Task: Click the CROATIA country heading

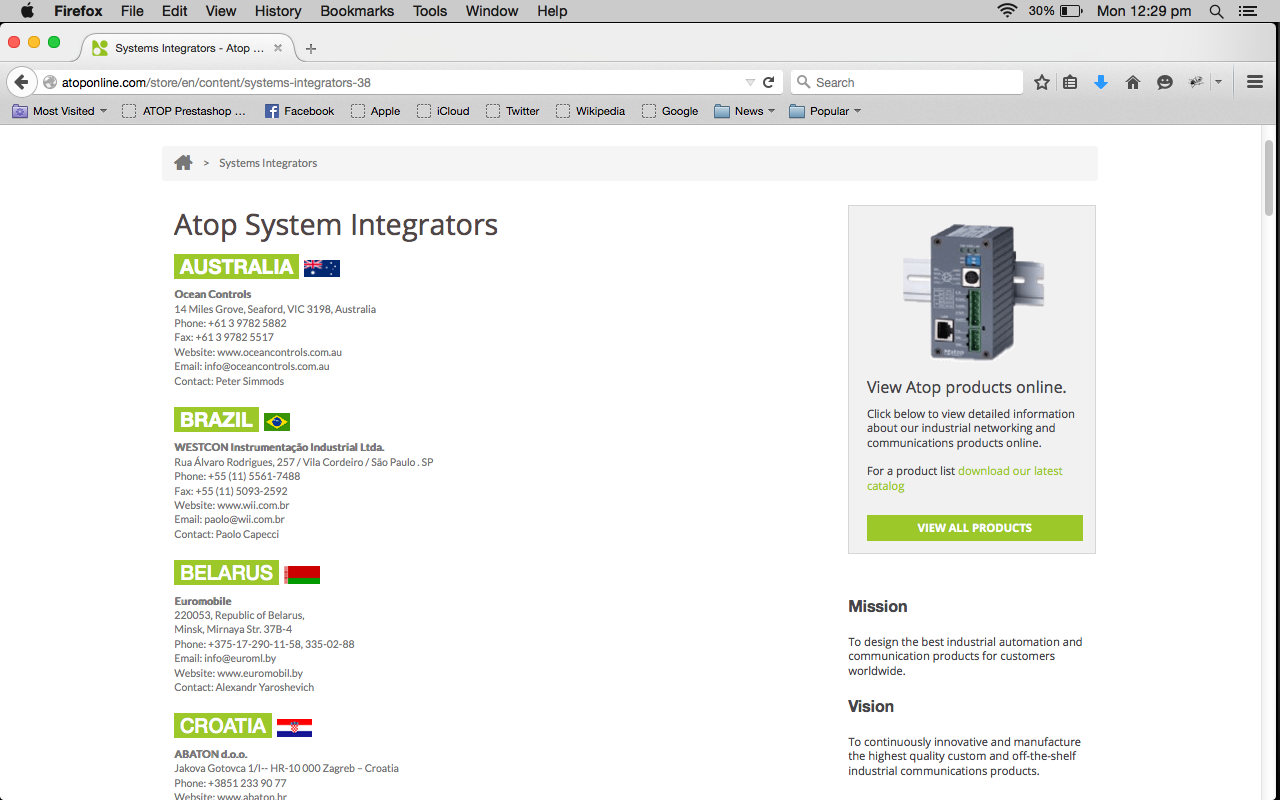Action: click(x=223, y=726)
